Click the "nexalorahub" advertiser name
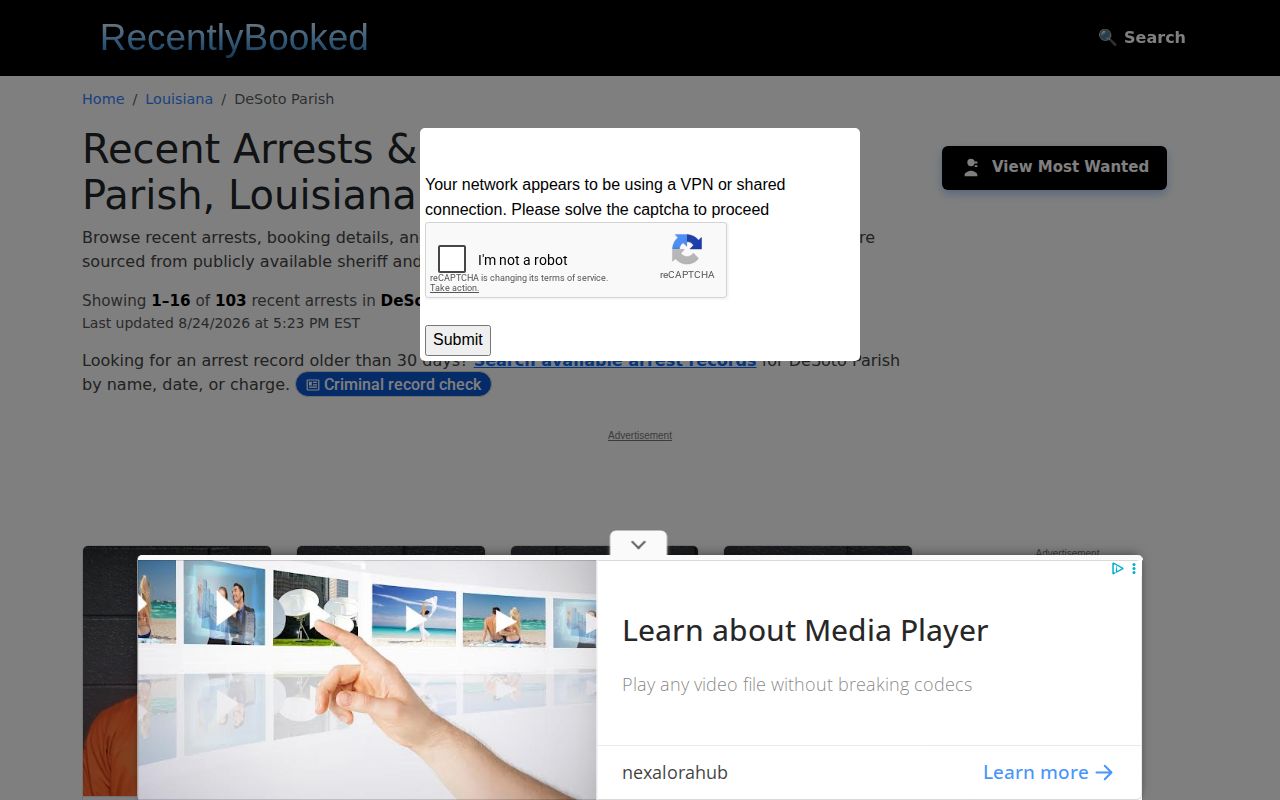The width and height of the screenshot is (1280, 800). point(675,773)
